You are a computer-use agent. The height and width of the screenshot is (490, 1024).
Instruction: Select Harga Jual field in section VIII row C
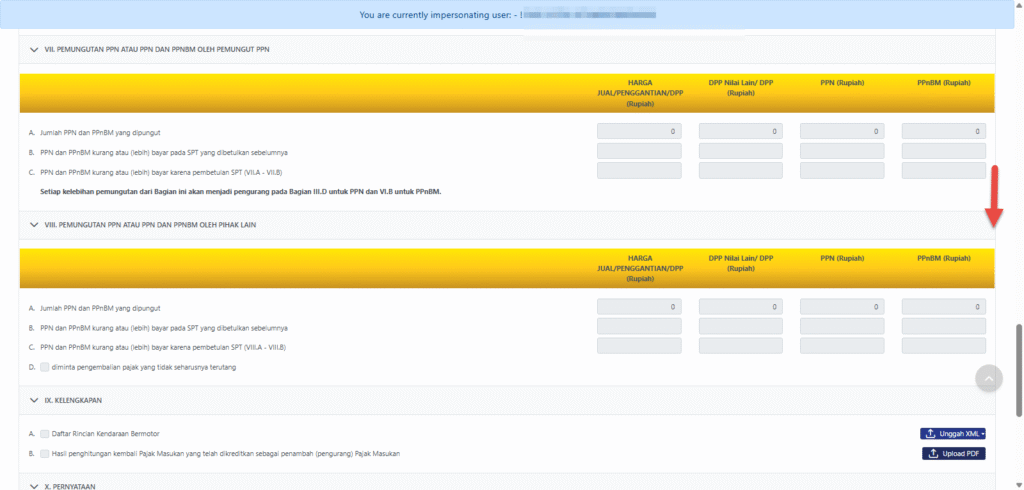coord(639,346)
